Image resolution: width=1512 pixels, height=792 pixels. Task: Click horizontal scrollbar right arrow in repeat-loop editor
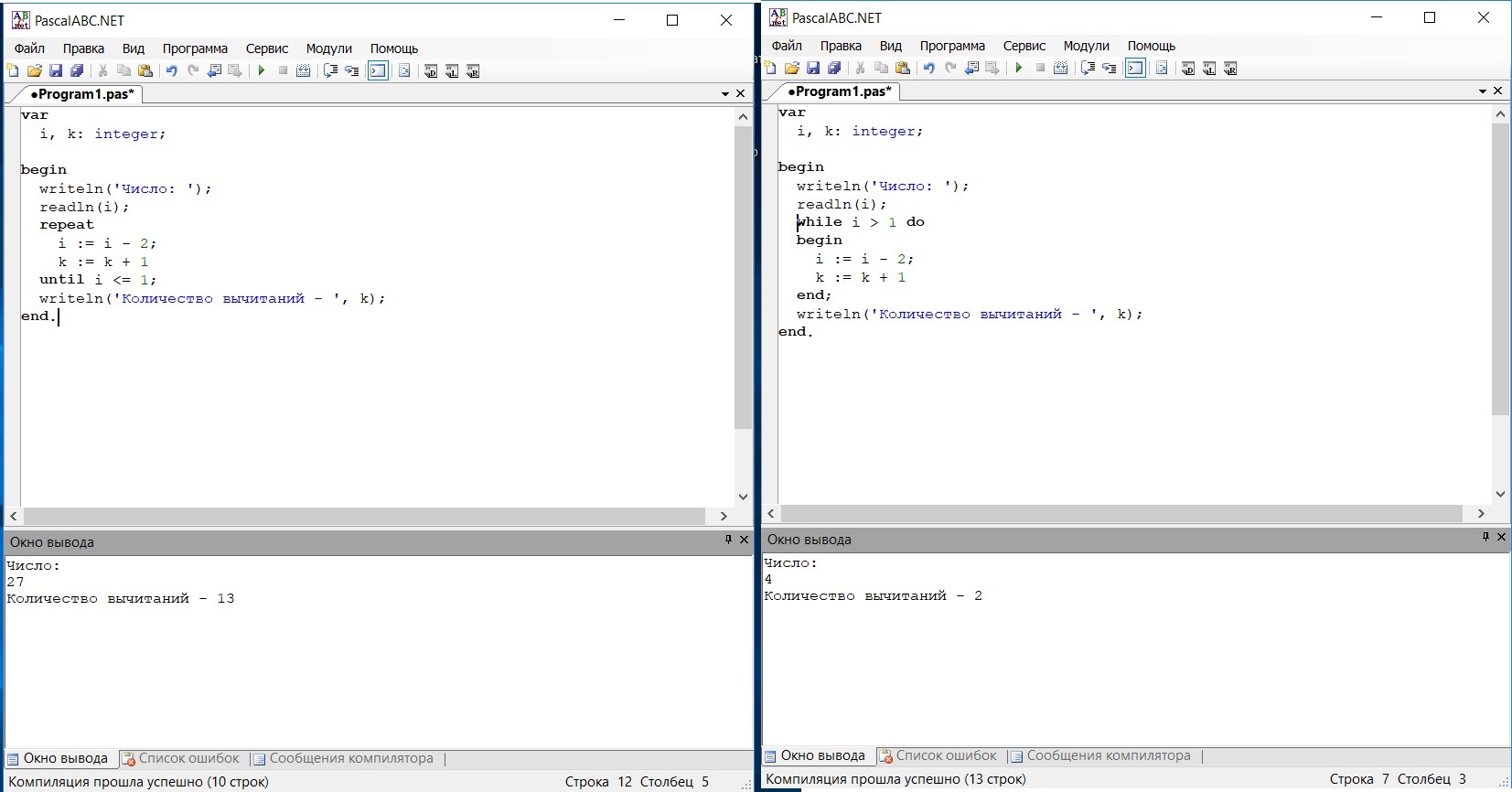[724, 516]
